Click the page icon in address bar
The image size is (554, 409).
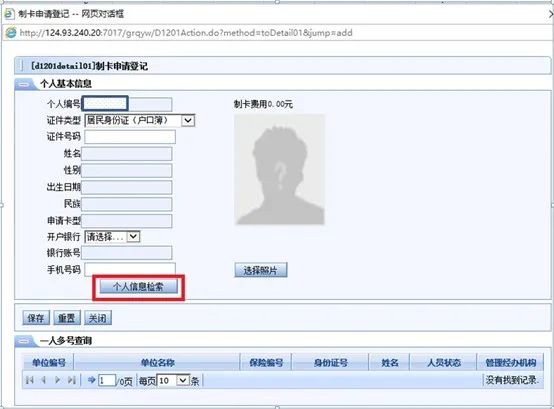tap(11, 33)
